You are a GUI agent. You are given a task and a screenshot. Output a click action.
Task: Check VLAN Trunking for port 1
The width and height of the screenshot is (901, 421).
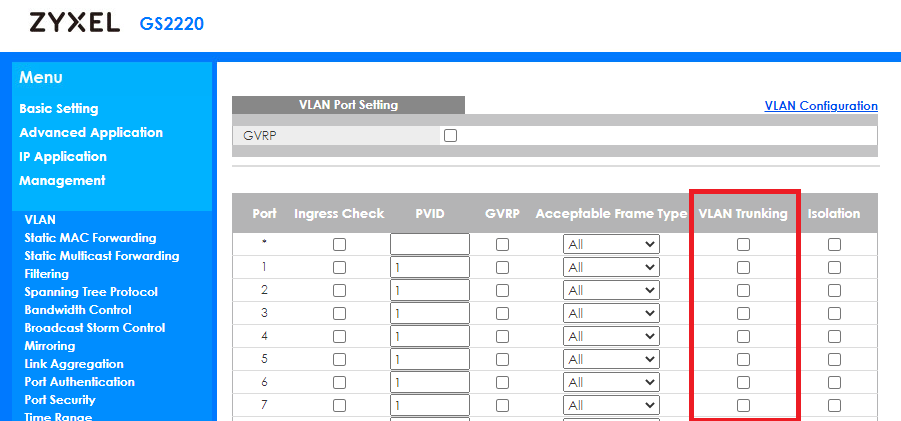point(744,268)
